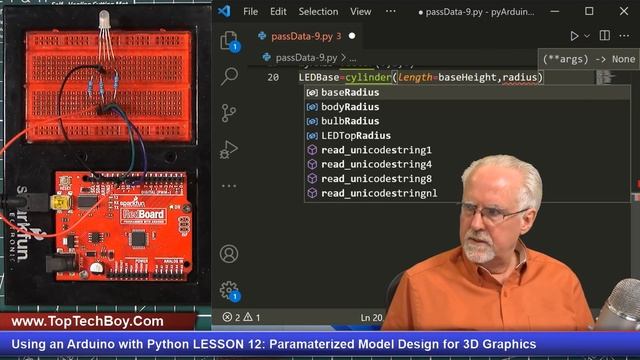The width and height of the screenshot is (640, 360).
Task: Click the cylinder function name in code
Action: click(368, 77)
